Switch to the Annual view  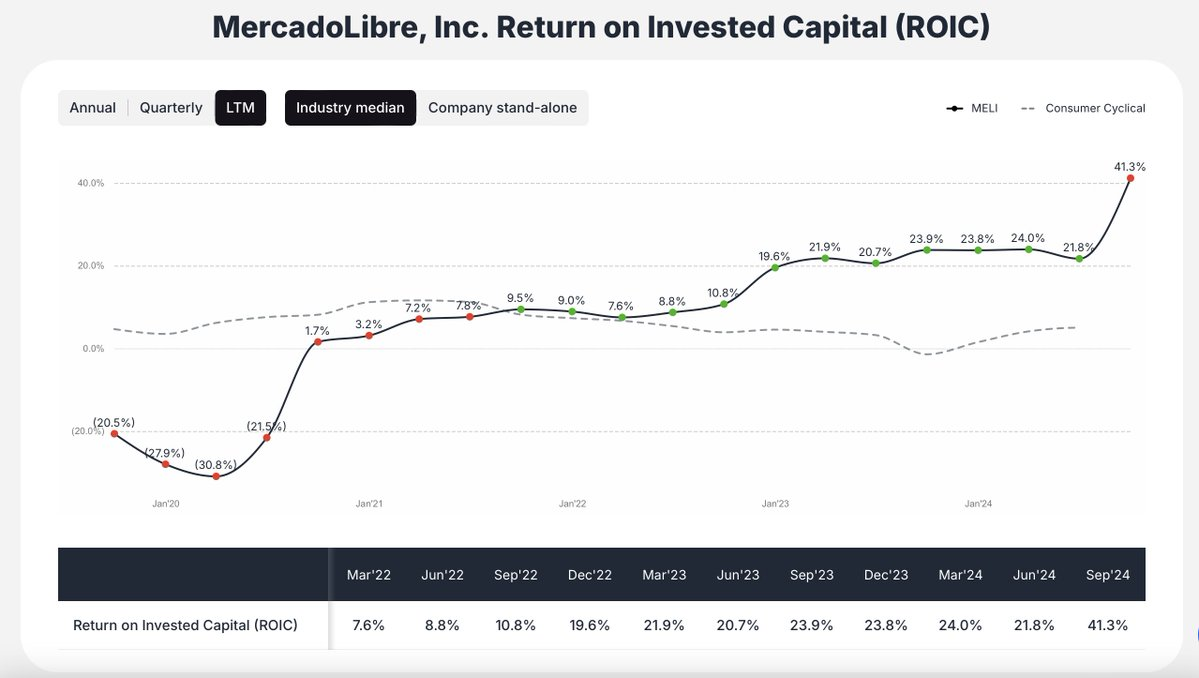coord(93,107)
